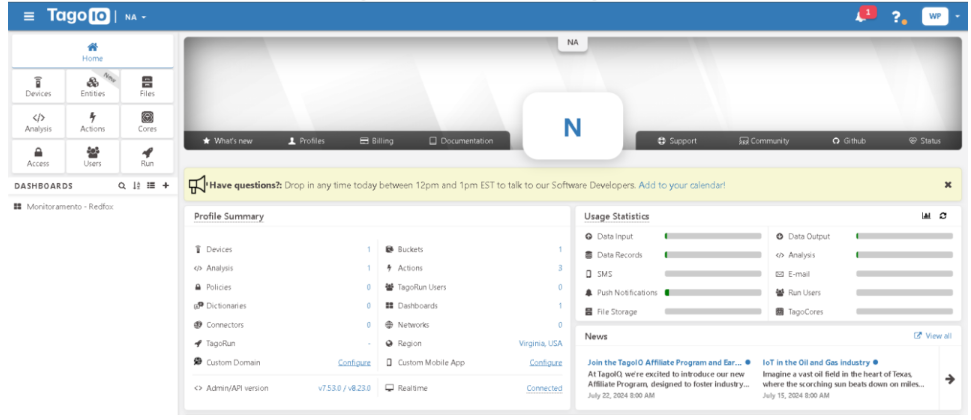
Task: Open Github link in banner
Action: (848, 141)
